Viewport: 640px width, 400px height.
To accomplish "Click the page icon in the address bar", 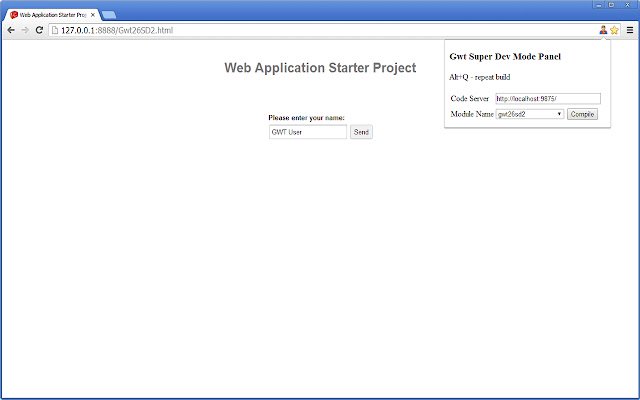I will 55,30.
